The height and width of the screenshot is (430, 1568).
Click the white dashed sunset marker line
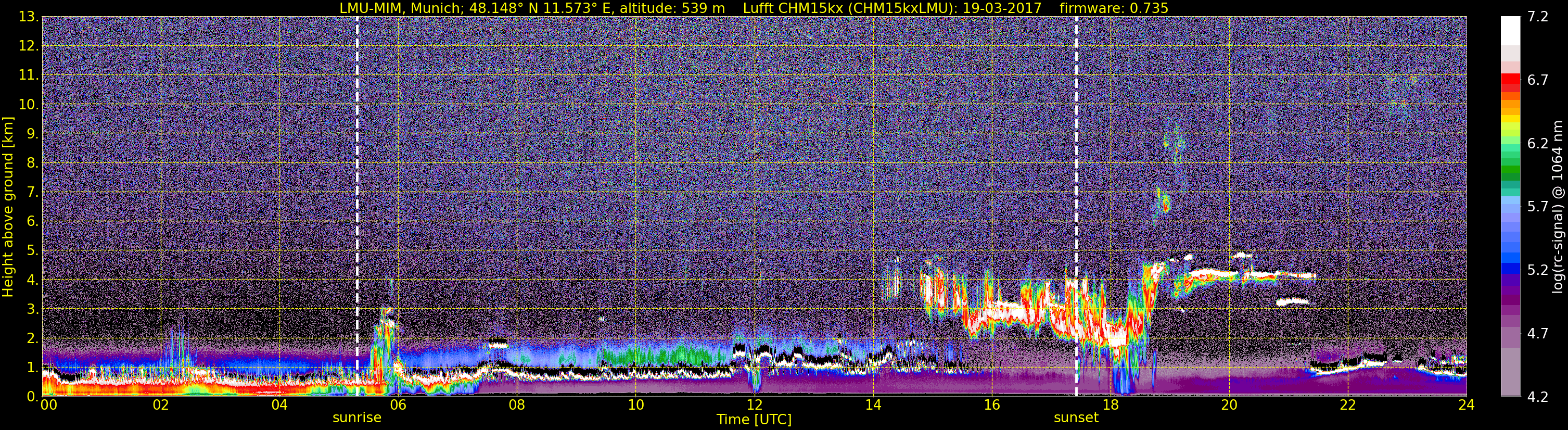tap(1076, 206)
